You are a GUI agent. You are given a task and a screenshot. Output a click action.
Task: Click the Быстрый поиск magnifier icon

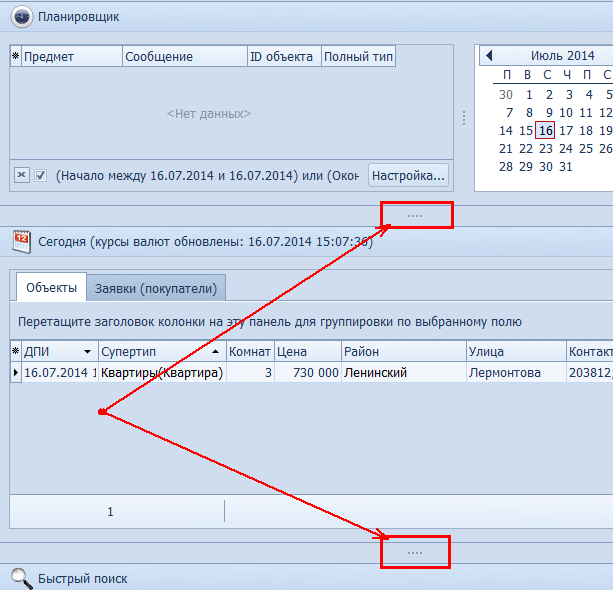click(x=21, y=578)
